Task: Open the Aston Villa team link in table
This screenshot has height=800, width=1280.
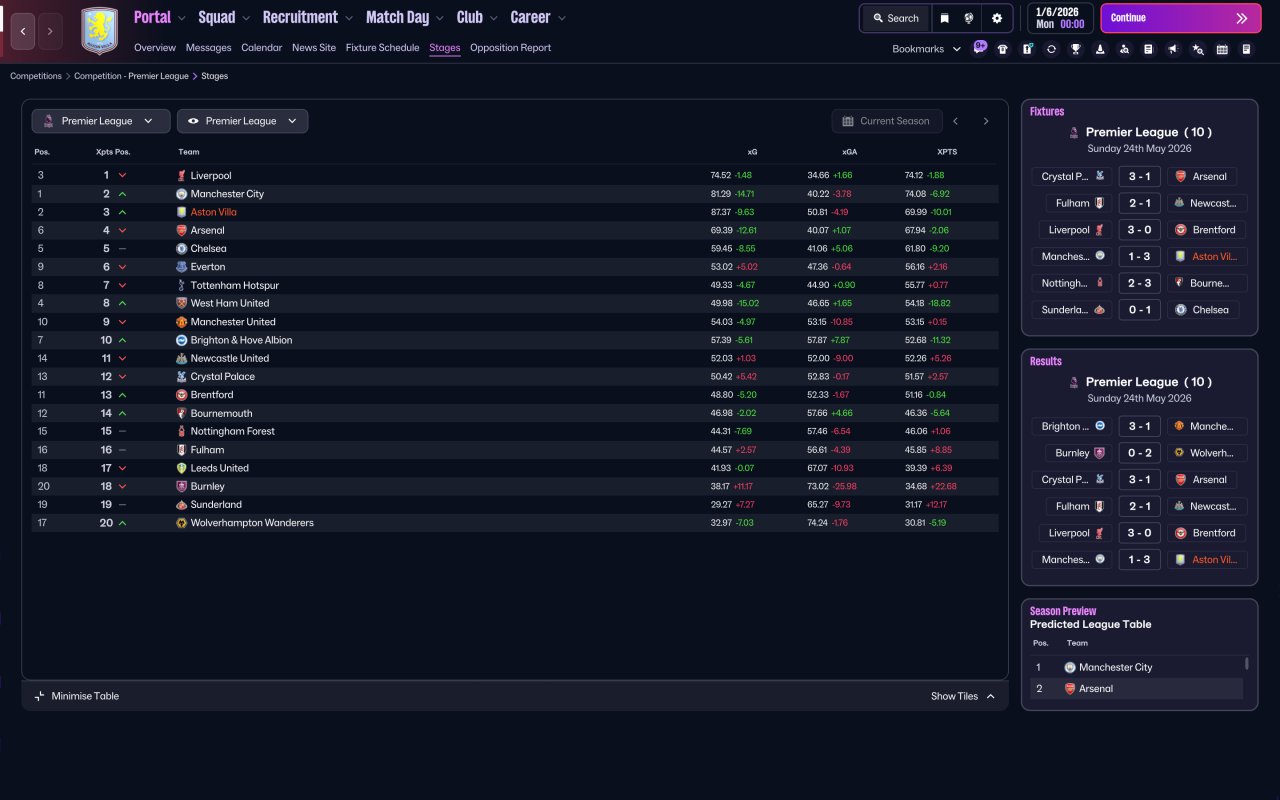Action: pos(214,212)
